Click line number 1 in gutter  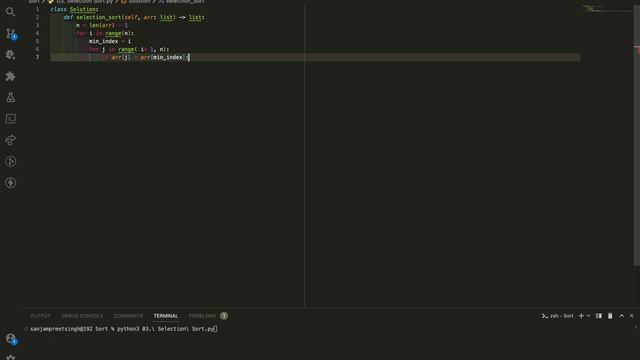tap(37, 9)
